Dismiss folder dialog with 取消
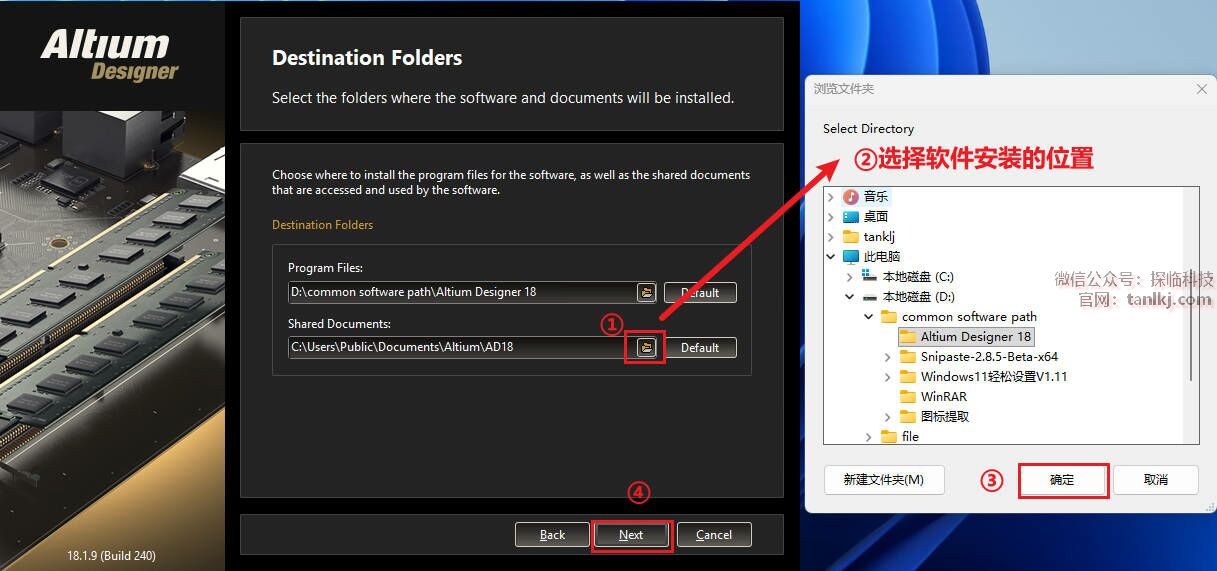 click(1155, 480)
